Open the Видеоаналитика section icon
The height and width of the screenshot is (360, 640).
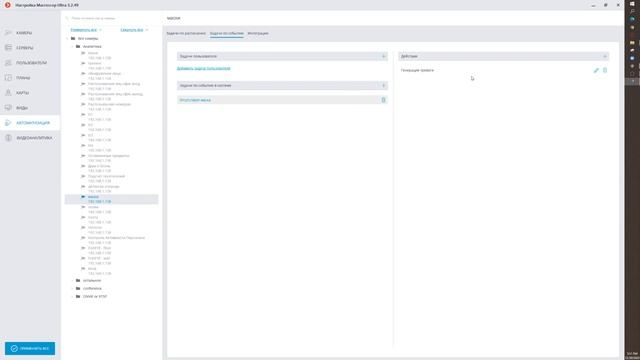(x=8, y=138)
